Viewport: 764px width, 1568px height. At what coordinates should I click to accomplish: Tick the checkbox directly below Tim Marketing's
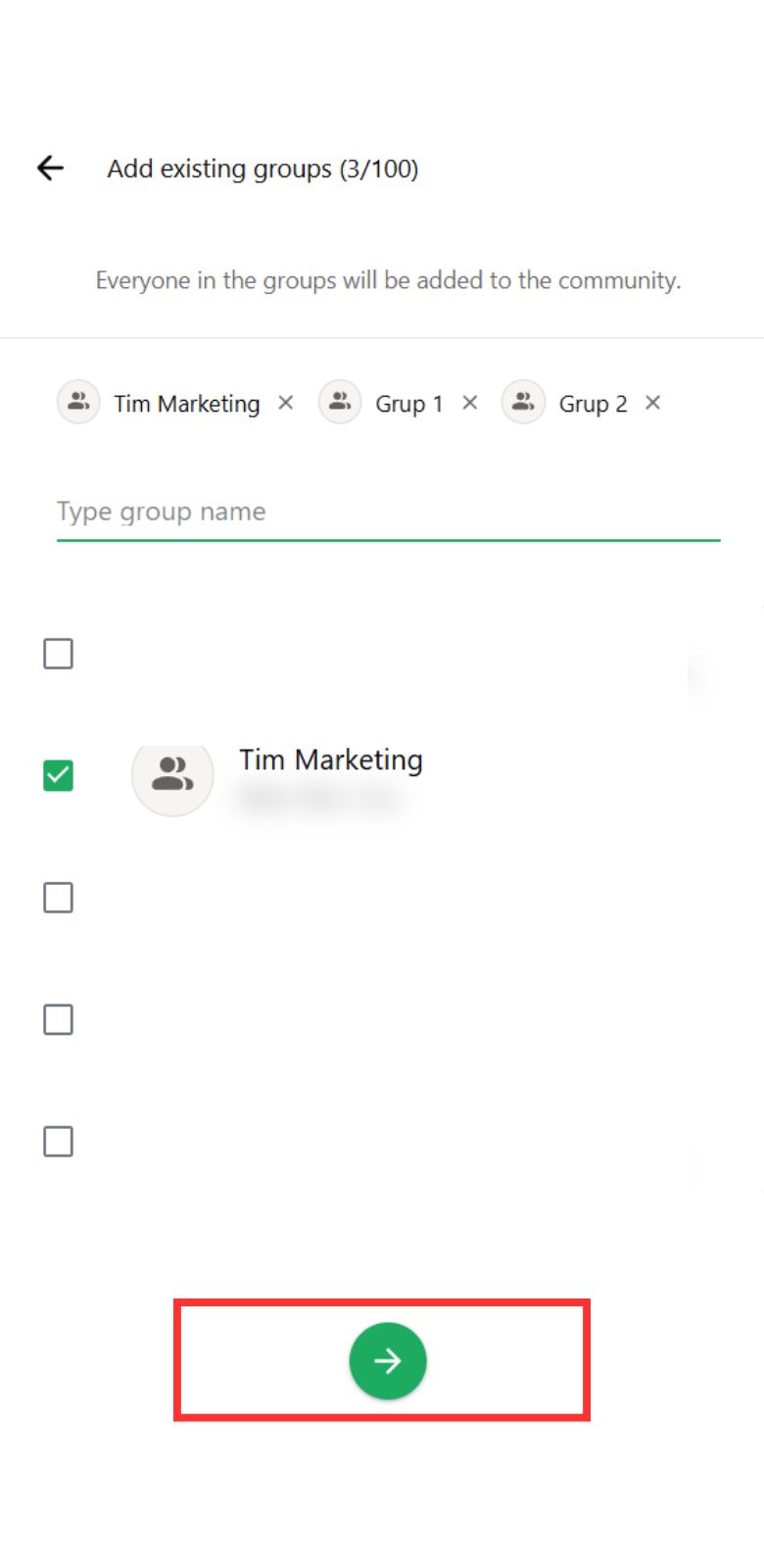[59, 898]
